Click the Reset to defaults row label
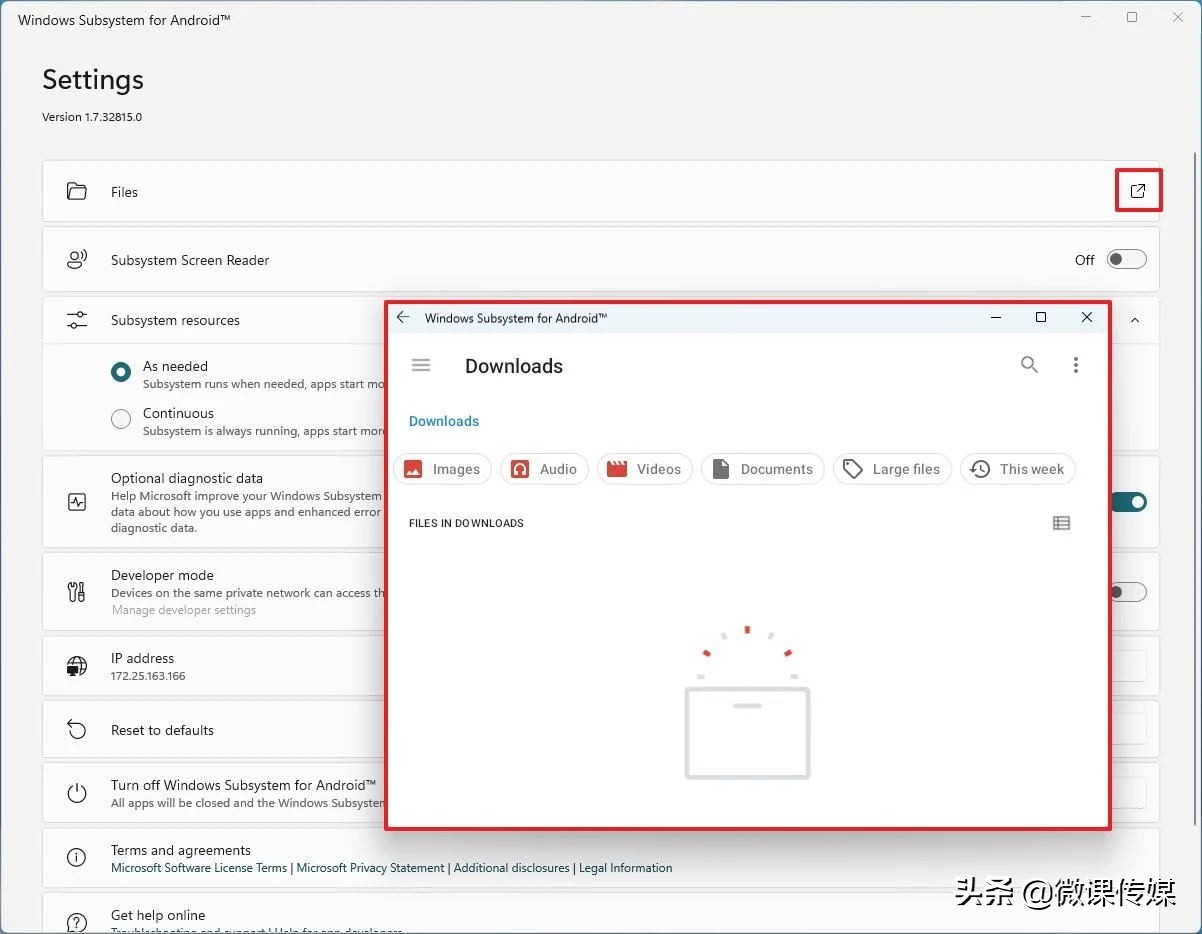This screenshot has width=1202, height=934. 162,730
